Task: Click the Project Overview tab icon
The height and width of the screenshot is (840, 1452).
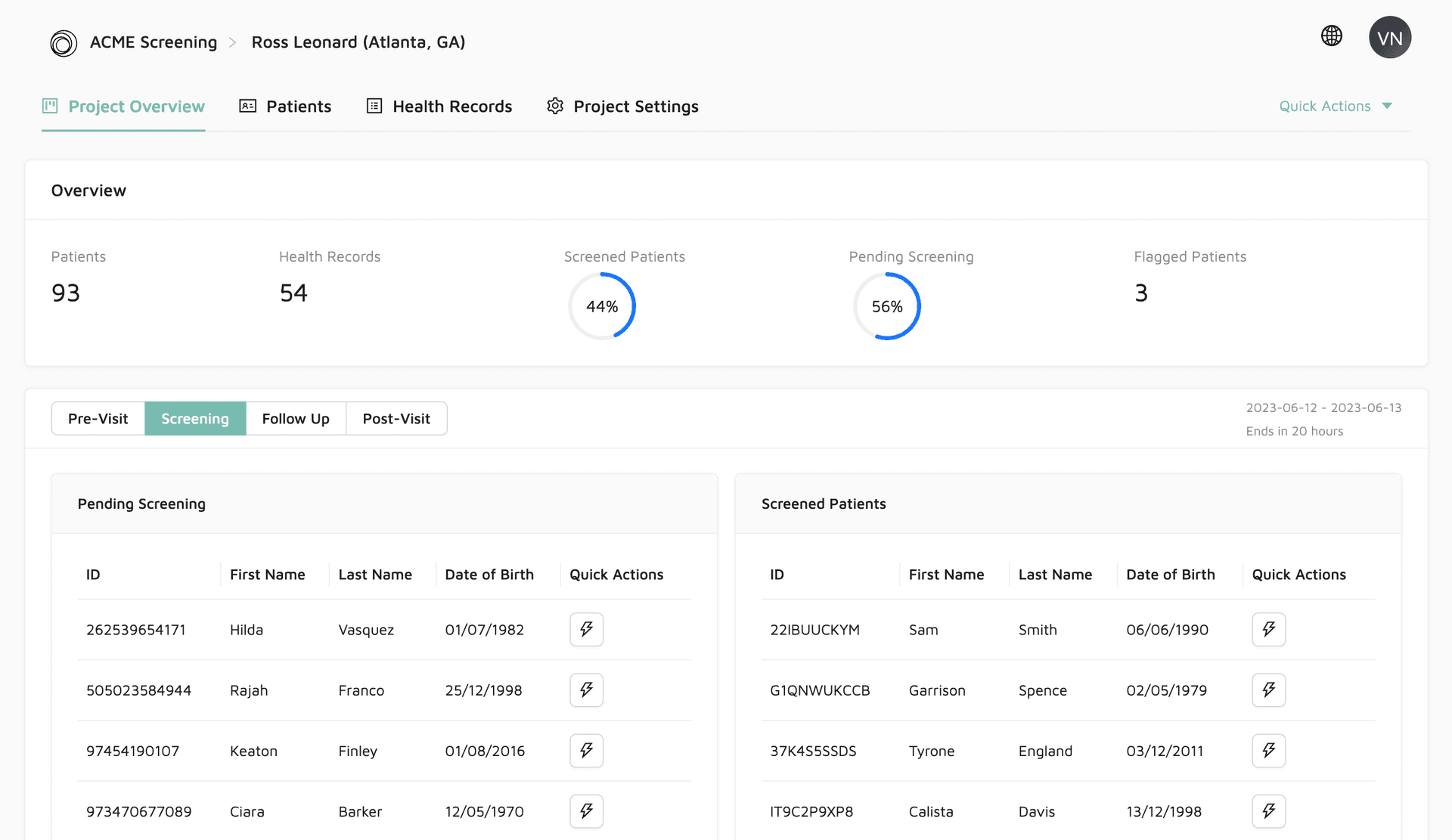Action: point(50,106)
